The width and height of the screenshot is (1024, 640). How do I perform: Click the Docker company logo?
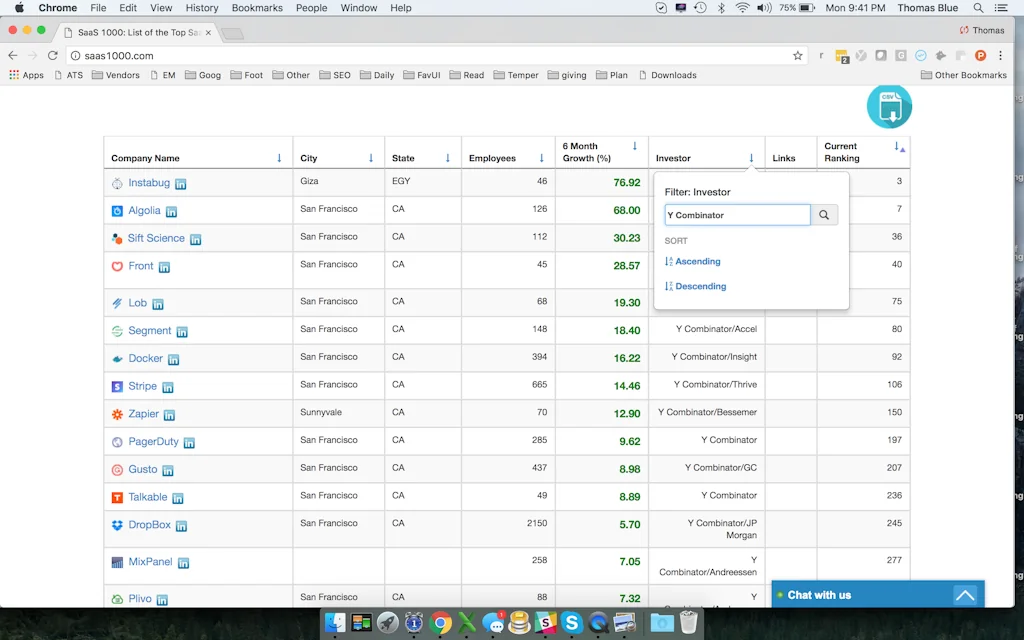(120, 358)
